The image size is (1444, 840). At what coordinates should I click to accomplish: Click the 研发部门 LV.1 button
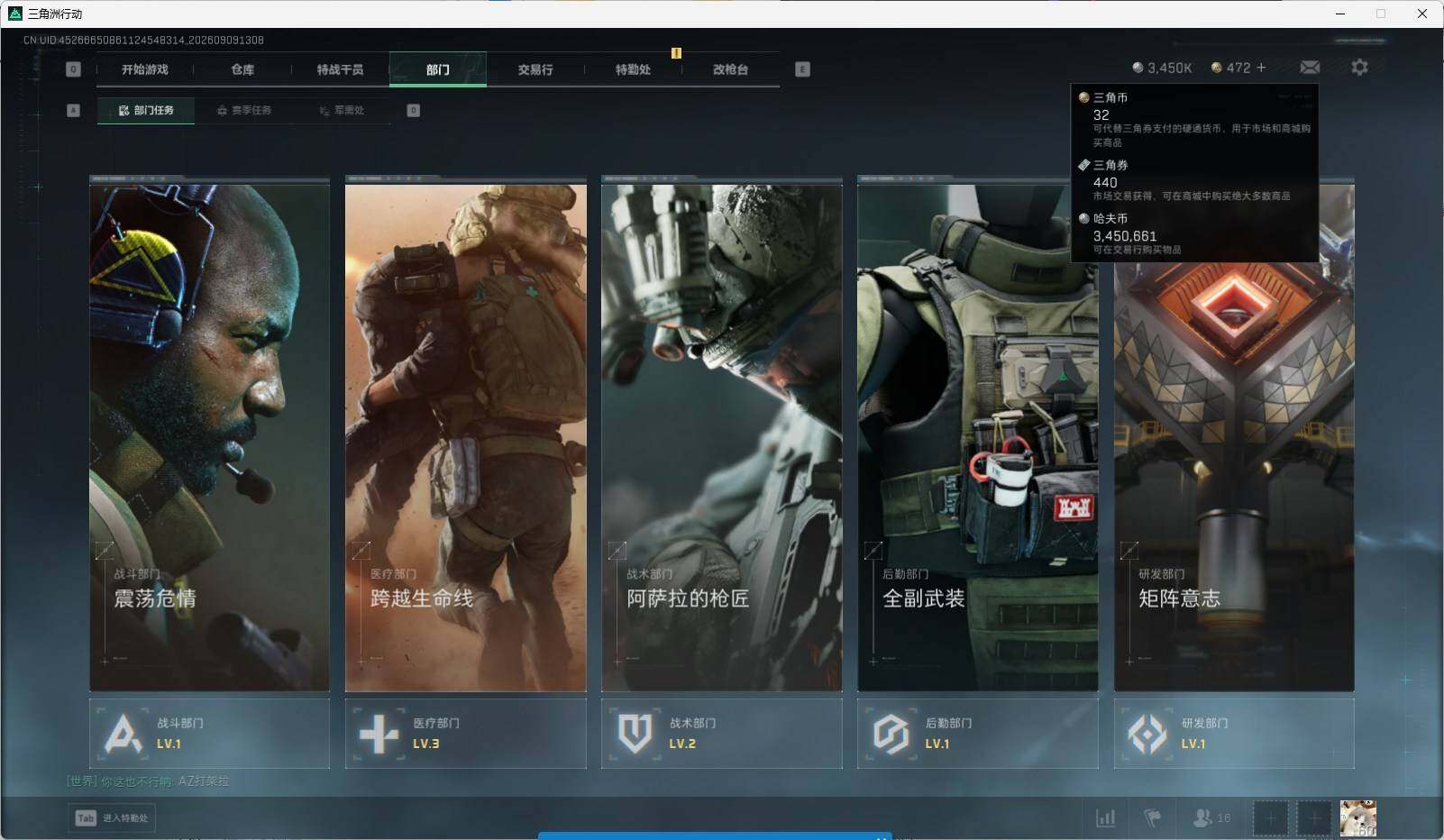[x=1234, y=734]
